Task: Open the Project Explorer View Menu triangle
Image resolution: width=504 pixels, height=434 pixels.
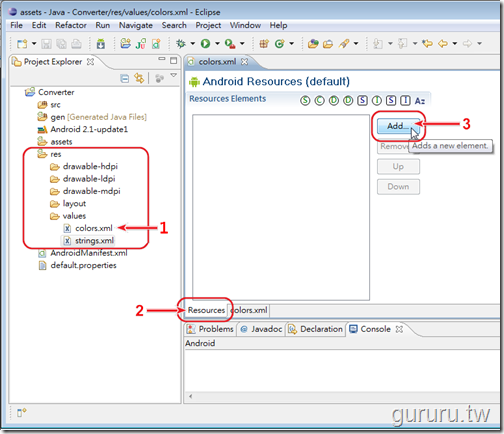Action: tap(174, 75)
